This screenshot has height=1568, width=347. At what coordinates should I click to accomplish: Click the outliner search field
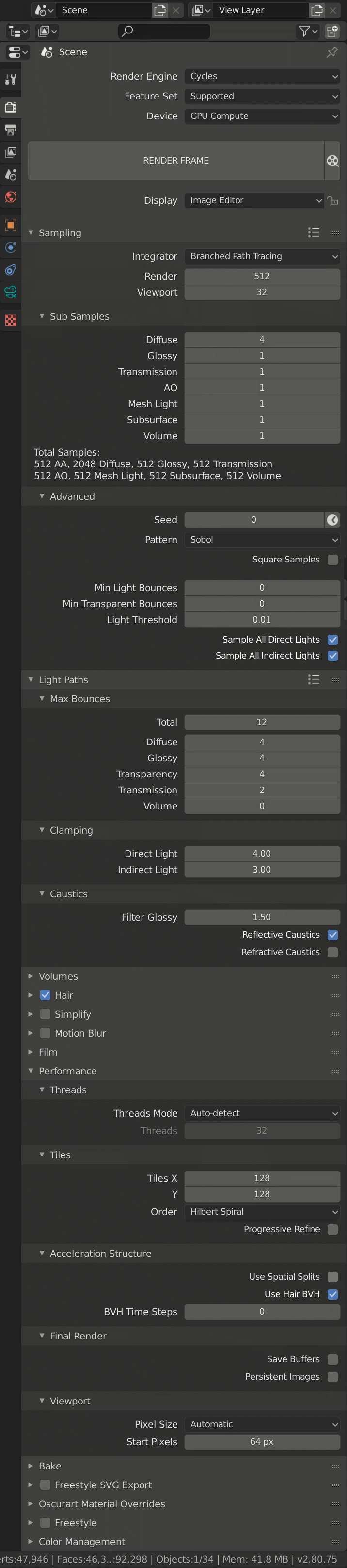pos(163,31)
